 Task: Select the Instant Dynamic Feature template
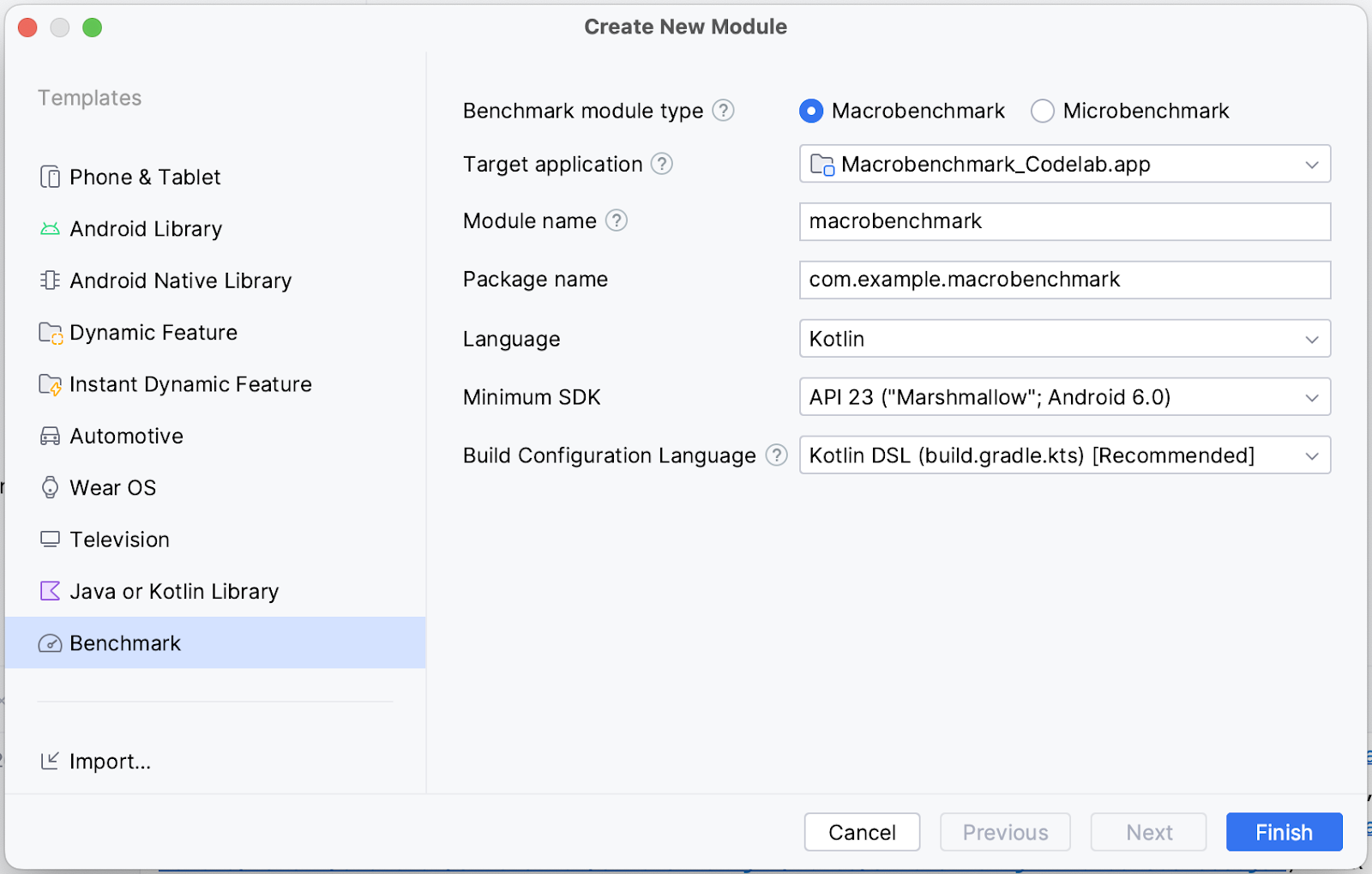[x=190, y=384]
